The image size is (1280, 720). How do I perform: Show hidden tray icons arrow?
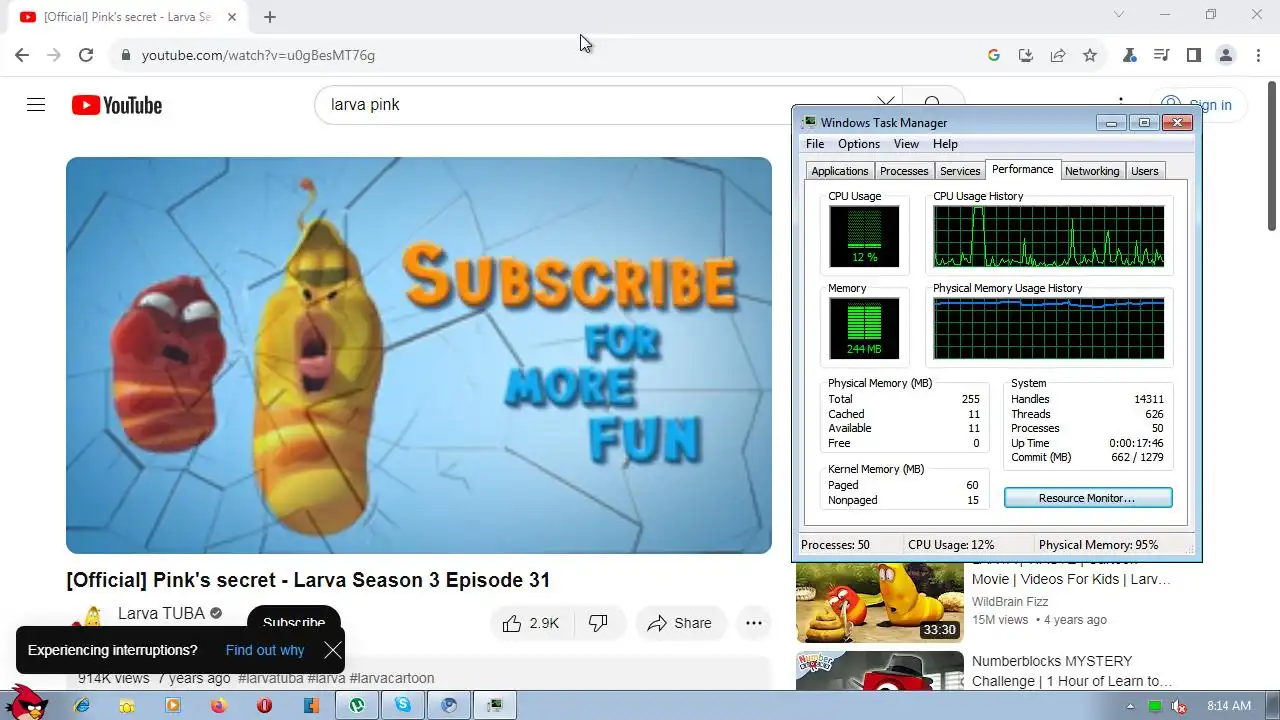click(x=1131, y=706)
